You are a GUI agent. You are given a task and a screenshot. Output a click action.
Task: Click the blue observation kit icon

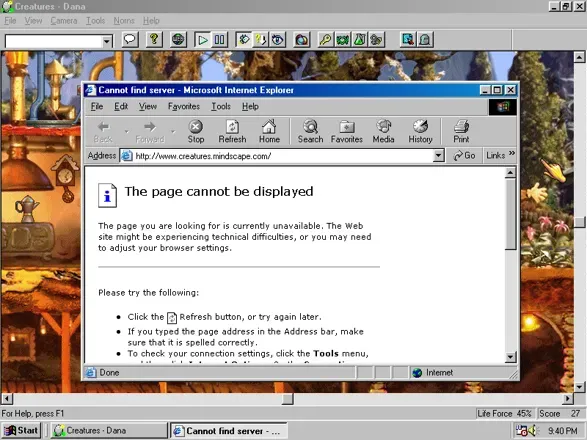[408, 40]
